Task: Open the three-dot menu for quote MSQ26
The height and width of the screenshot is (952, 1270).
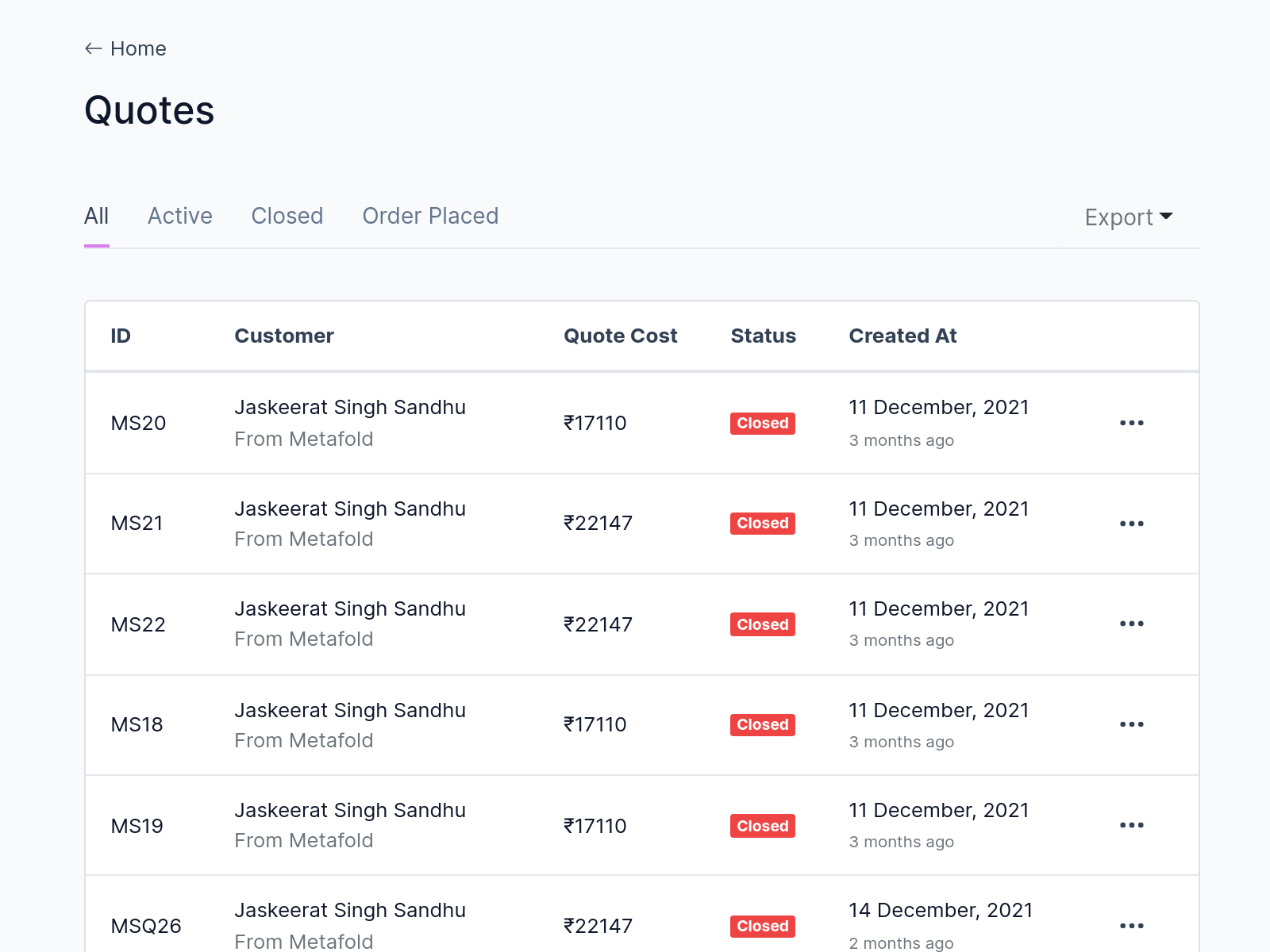Action: pyautogui.click(x=1132, y=926)
